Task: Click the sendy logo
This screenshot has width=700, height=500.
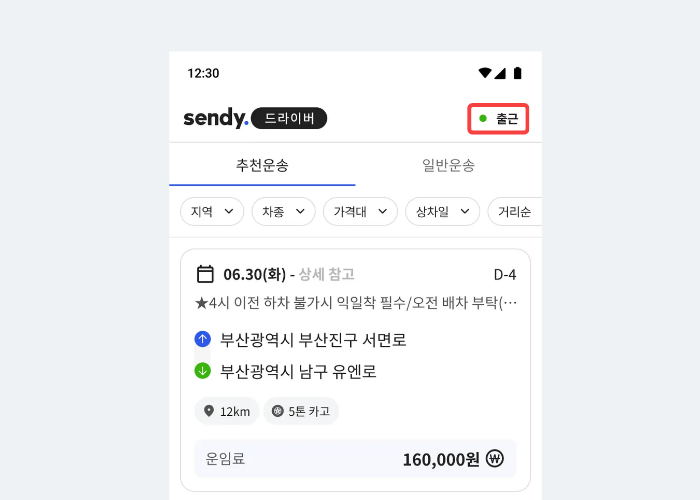Action: pos(215,119)
